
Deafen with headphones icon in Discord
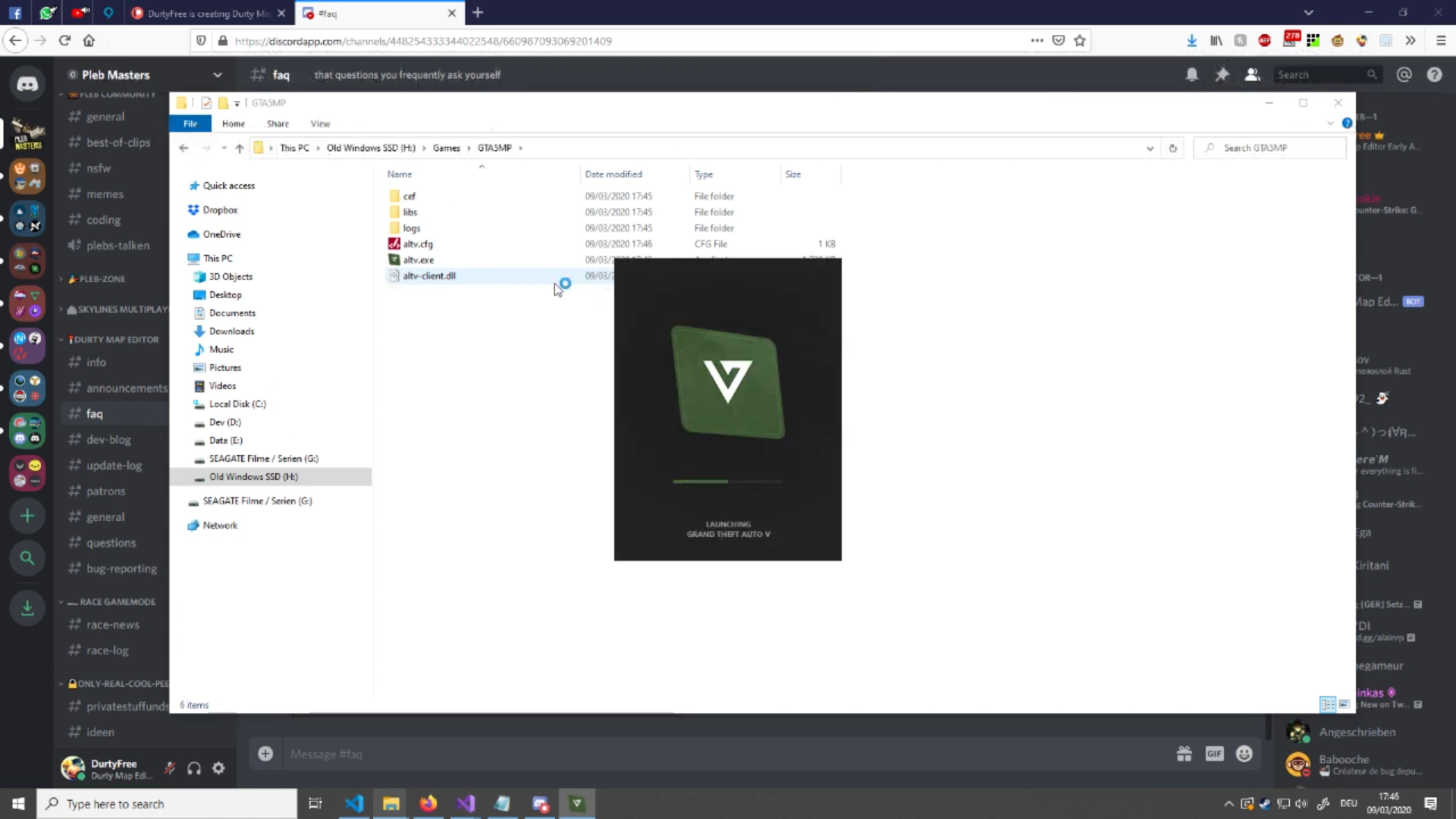194,768
